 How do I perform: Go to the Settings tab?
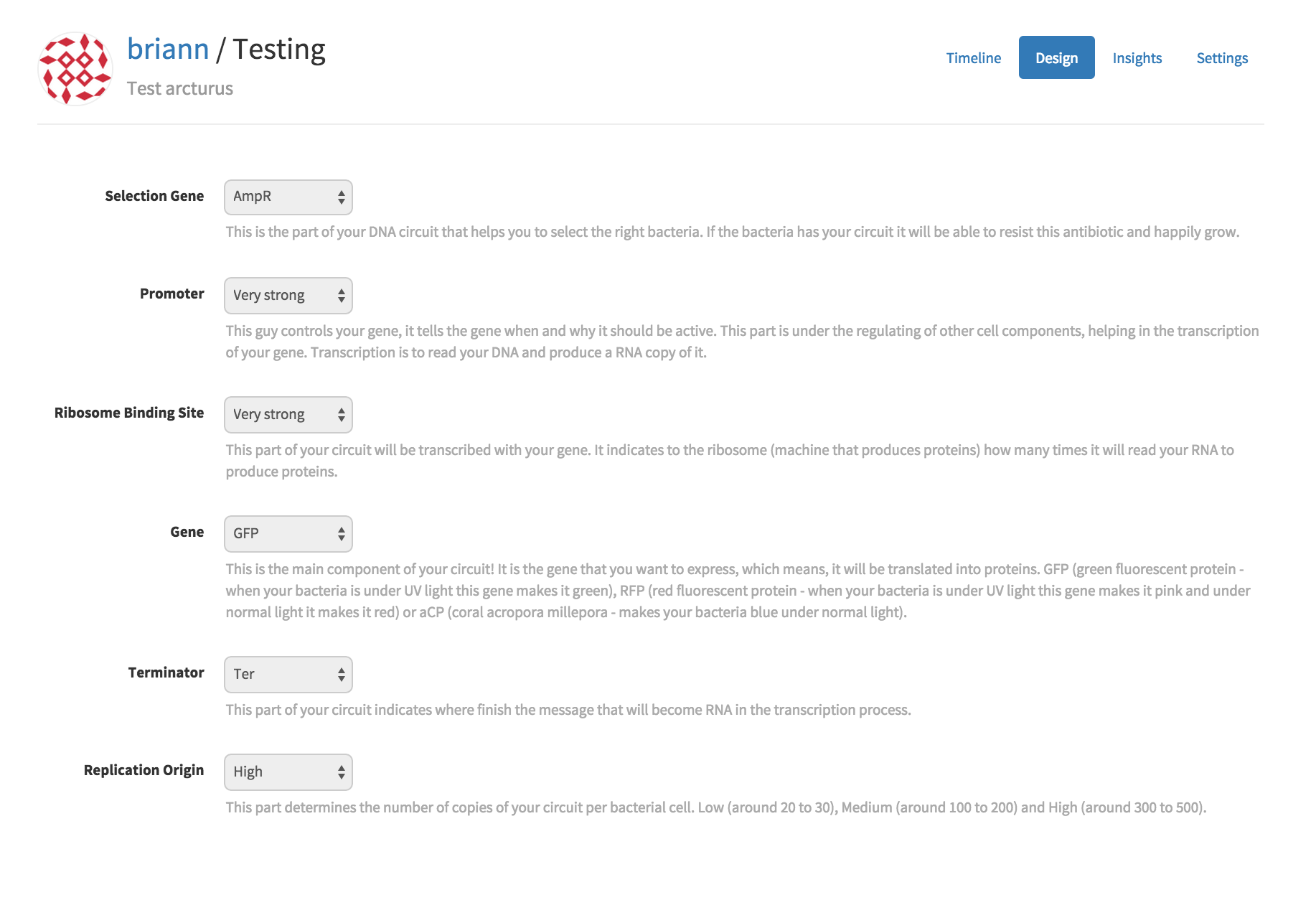click(1221, 58)
